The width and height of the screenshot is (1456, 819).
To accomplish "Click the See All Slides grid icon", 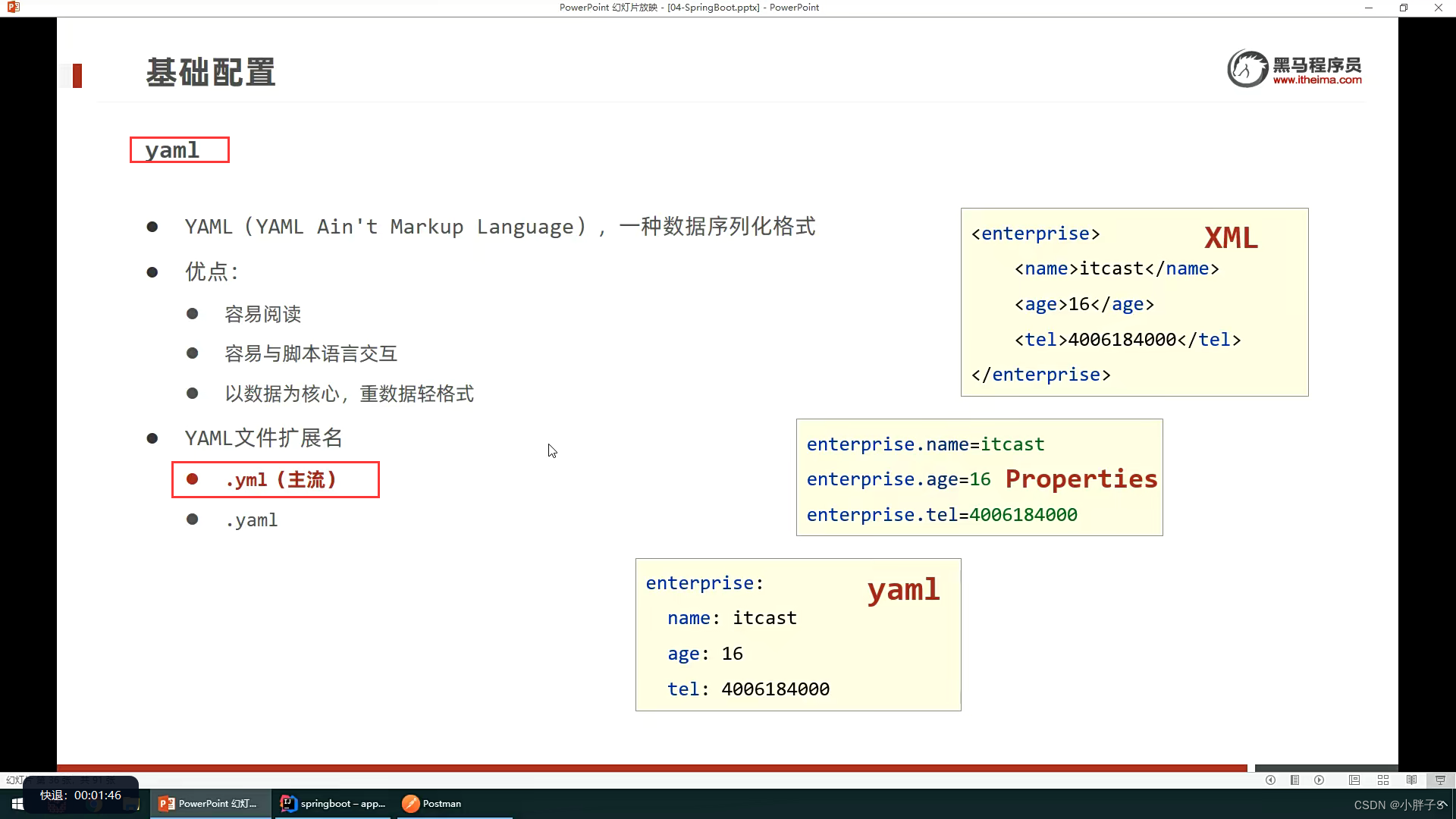I will pos(1383,780).
